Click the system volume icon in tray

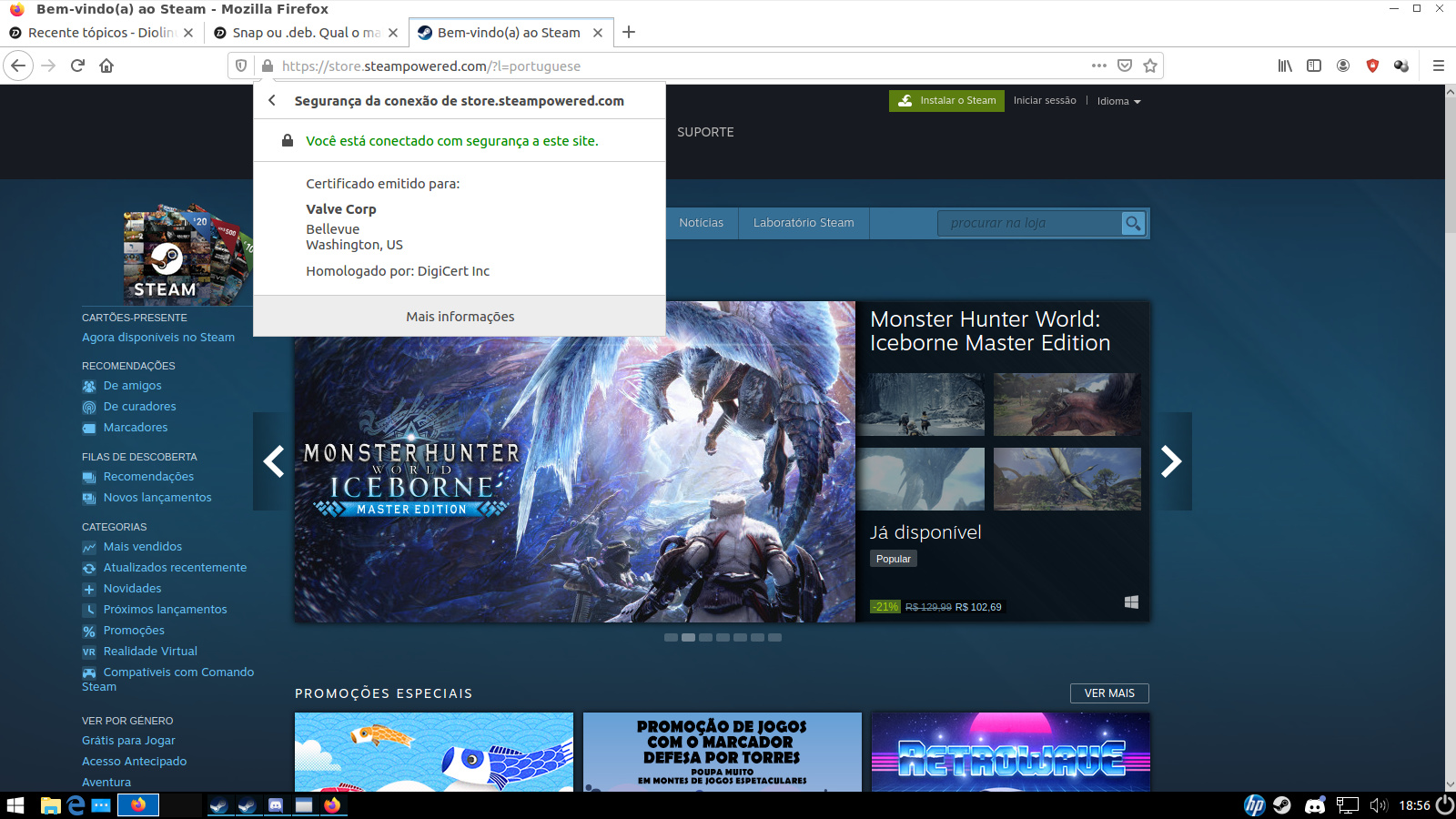(1379, 805)
